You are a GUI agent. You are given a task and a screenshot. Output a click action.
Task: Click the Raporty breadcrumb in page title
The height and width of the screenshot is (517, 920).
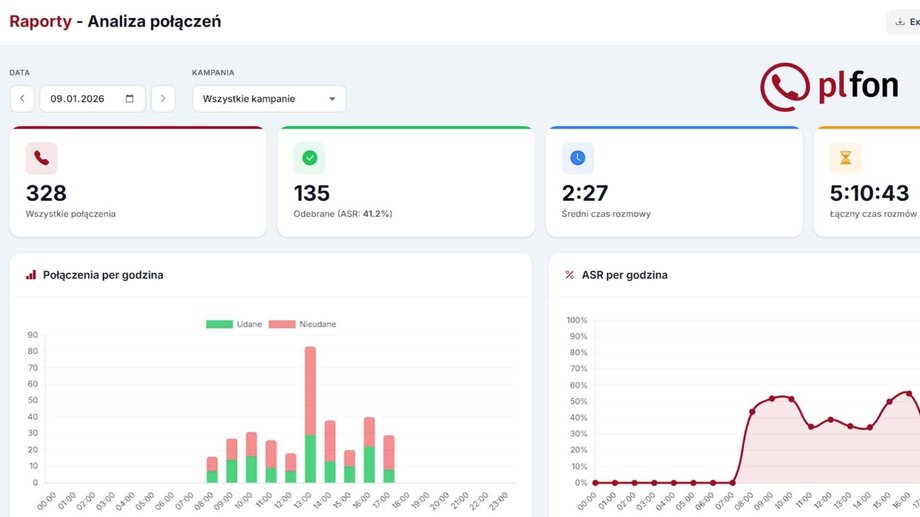click(x=40, y=21)
